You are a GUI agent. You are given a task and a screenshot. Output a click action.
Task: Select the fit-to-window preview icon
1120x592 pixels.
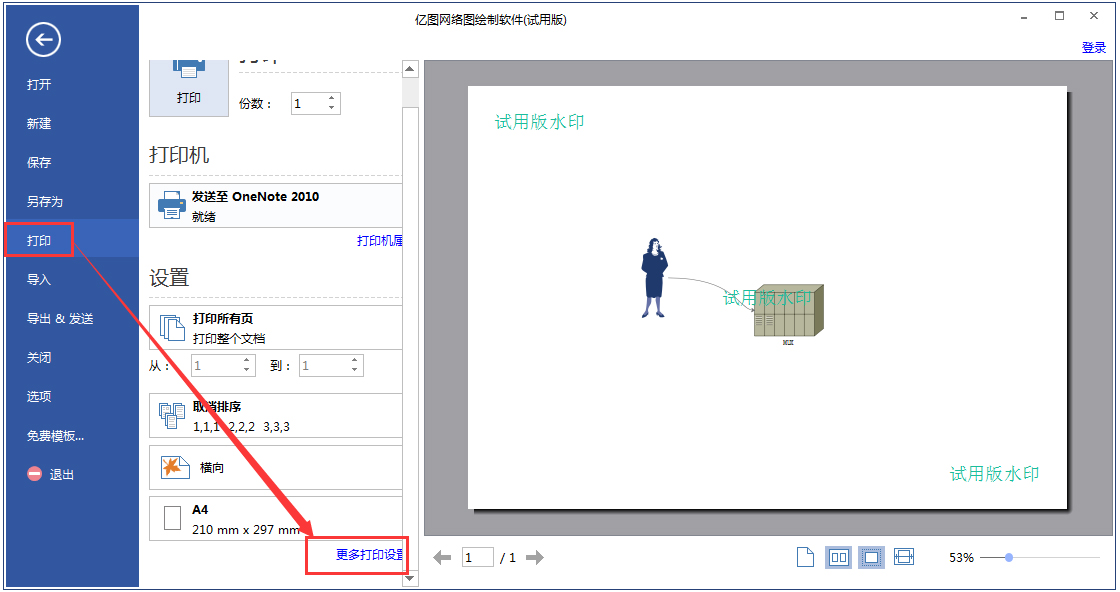coord(871,556)
